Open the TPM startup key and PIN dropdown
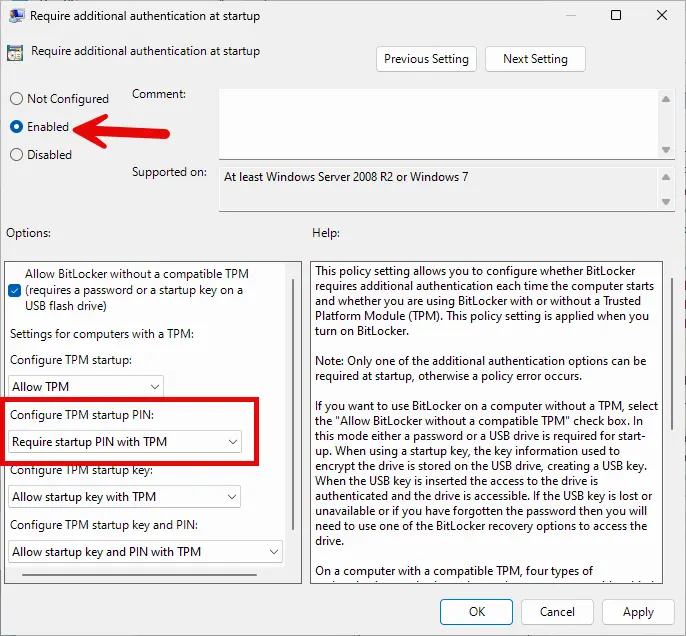The width and height of the screenshot is (686, 636). 145,552
